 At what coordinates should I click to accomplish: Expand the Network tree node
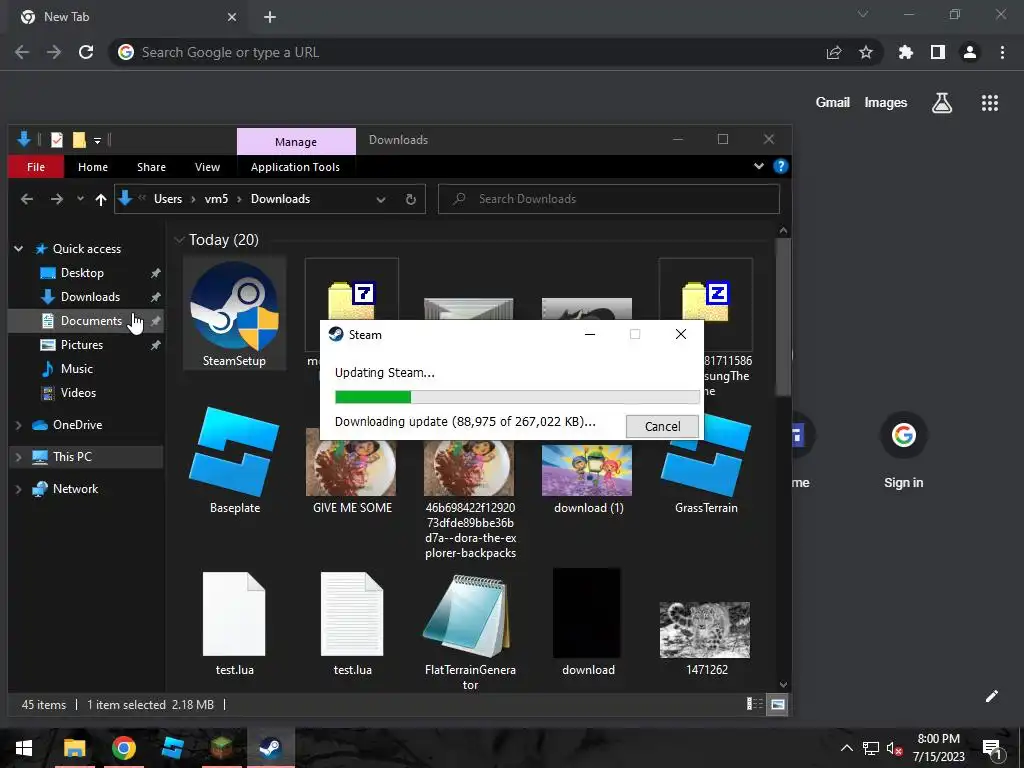tap(18, 489)
